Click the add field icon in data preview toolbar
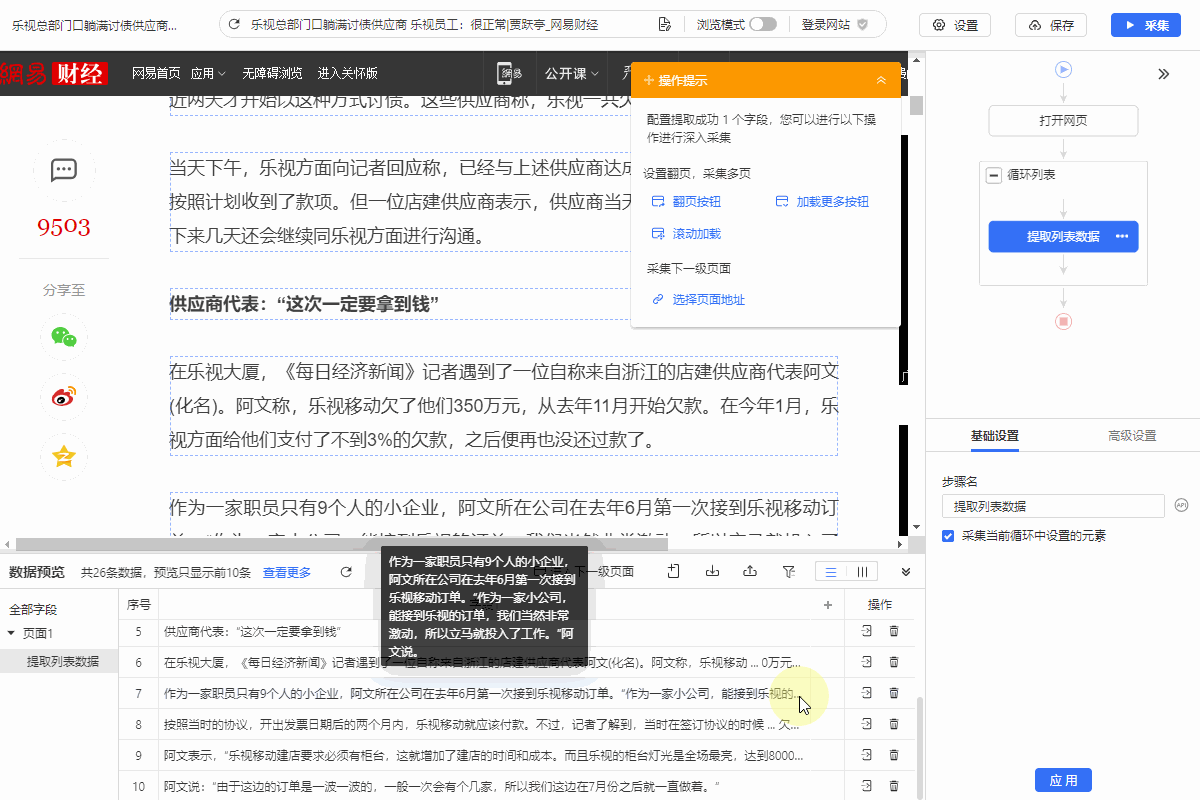Image resolution: width=1200 pixels, height=800 pixels. point(674,572)
